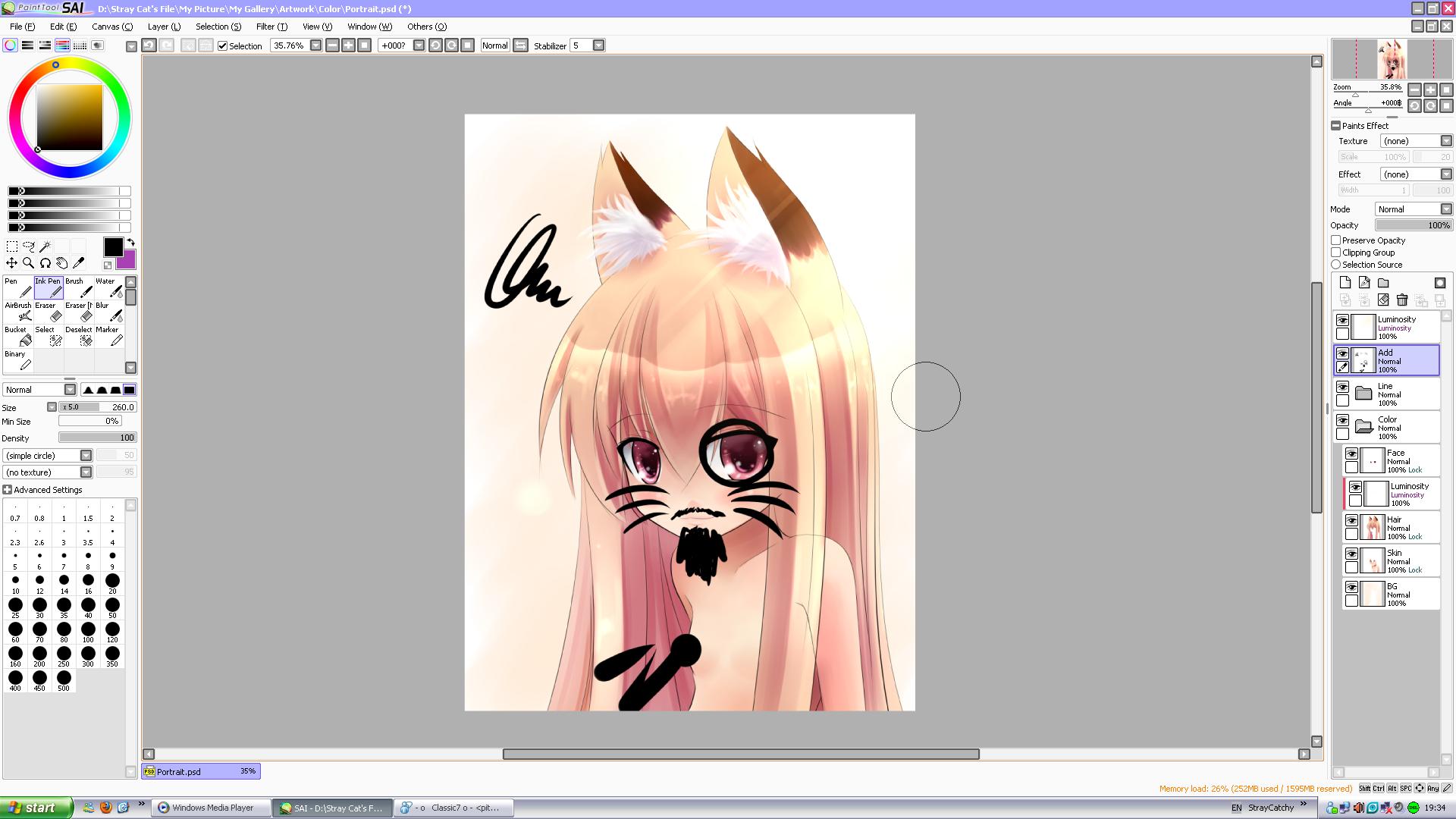This screenshot has width=1456, height=819.
Task: Open the layer Mode dropdown
Action: (1446, 209)
